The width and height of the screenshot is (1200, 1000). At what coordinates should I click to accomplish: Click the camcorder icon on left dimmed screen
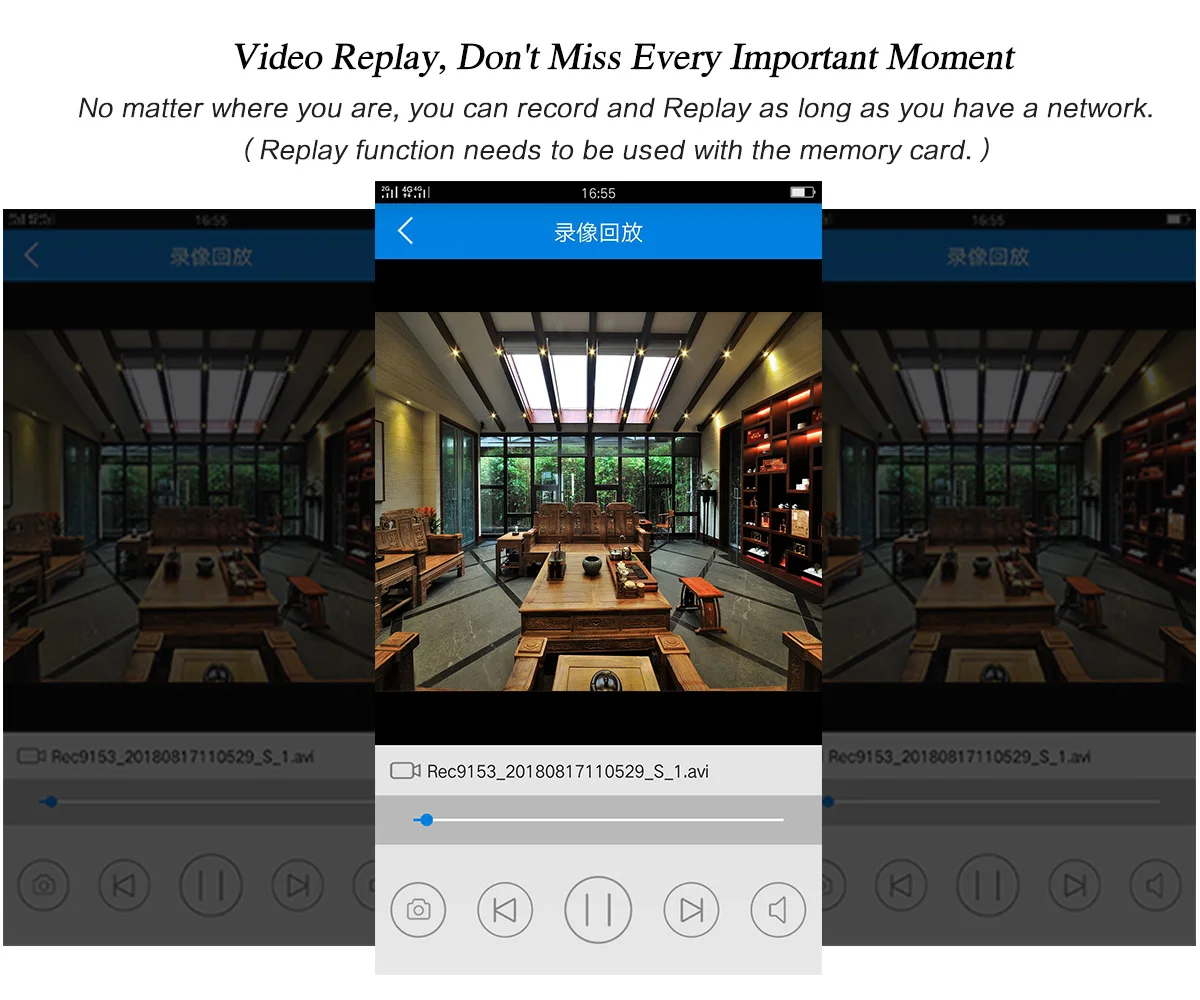pos(32,756)
